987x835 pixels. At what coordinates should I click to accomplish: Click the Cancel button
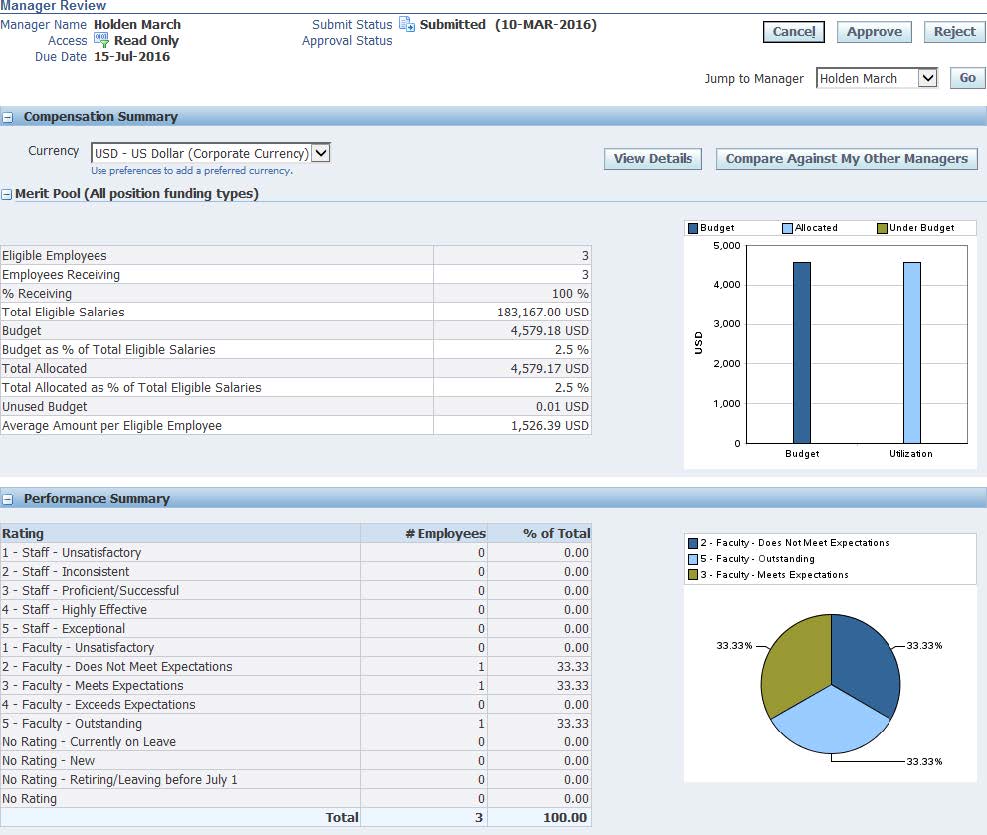click(x=794, y=32)
